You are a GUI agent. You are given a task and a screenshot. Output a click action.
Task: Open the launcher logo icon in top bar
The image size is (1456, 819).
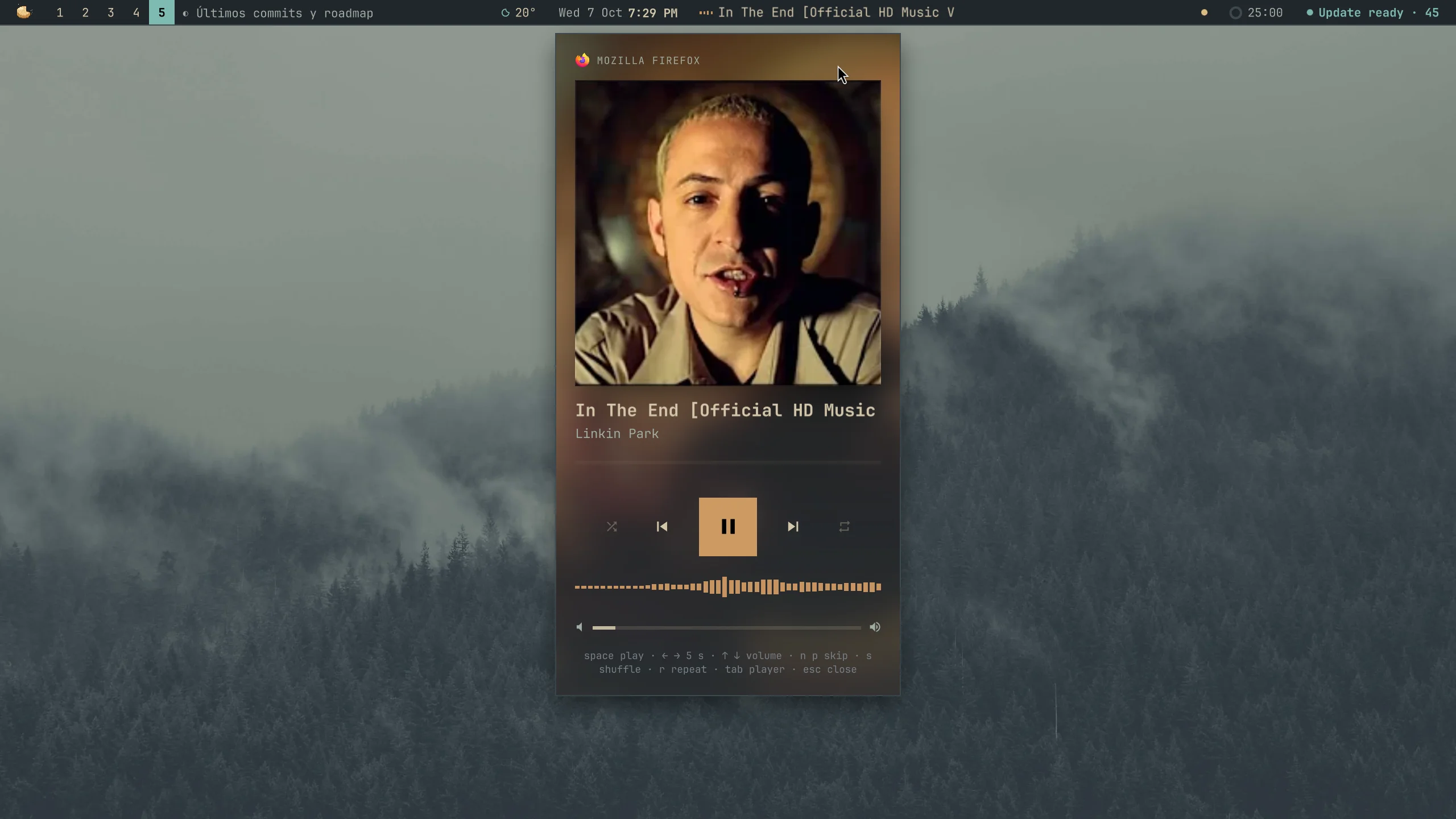coord(24,12)
